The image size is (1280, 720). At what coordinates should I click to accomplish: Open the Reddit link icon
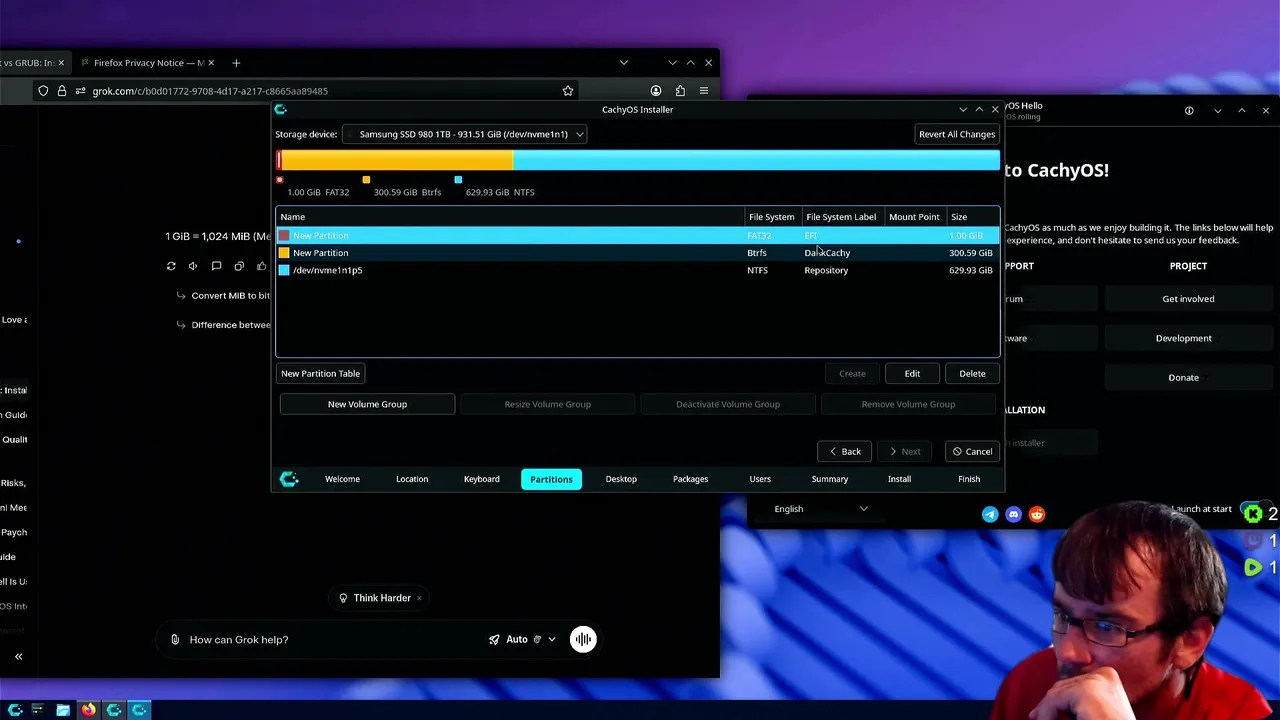pyautogui.click(x=1037, y=514)
